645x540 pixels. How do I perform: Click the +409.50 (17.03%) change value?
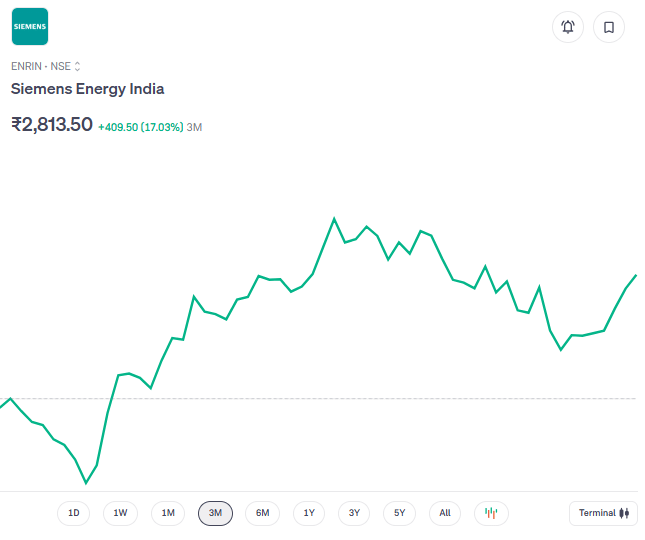coord(140,127)
